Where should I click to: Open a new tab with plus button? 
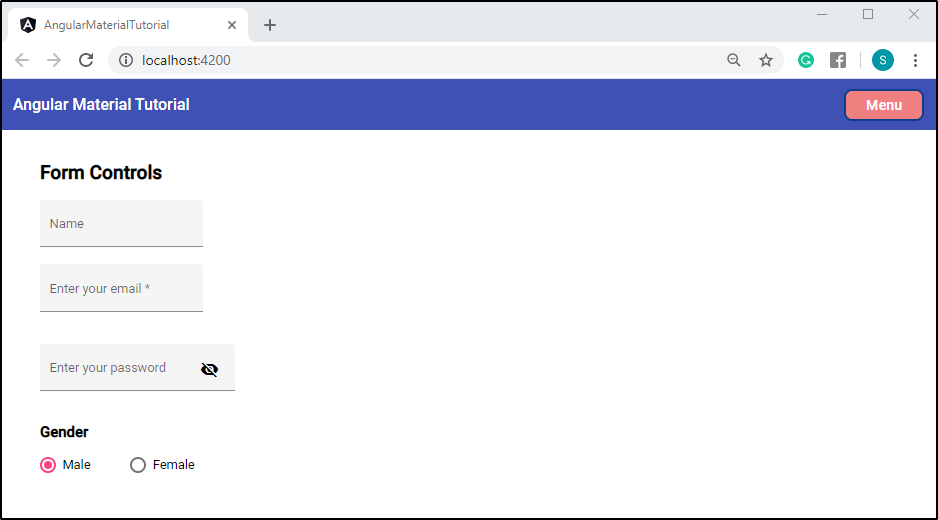270,25
